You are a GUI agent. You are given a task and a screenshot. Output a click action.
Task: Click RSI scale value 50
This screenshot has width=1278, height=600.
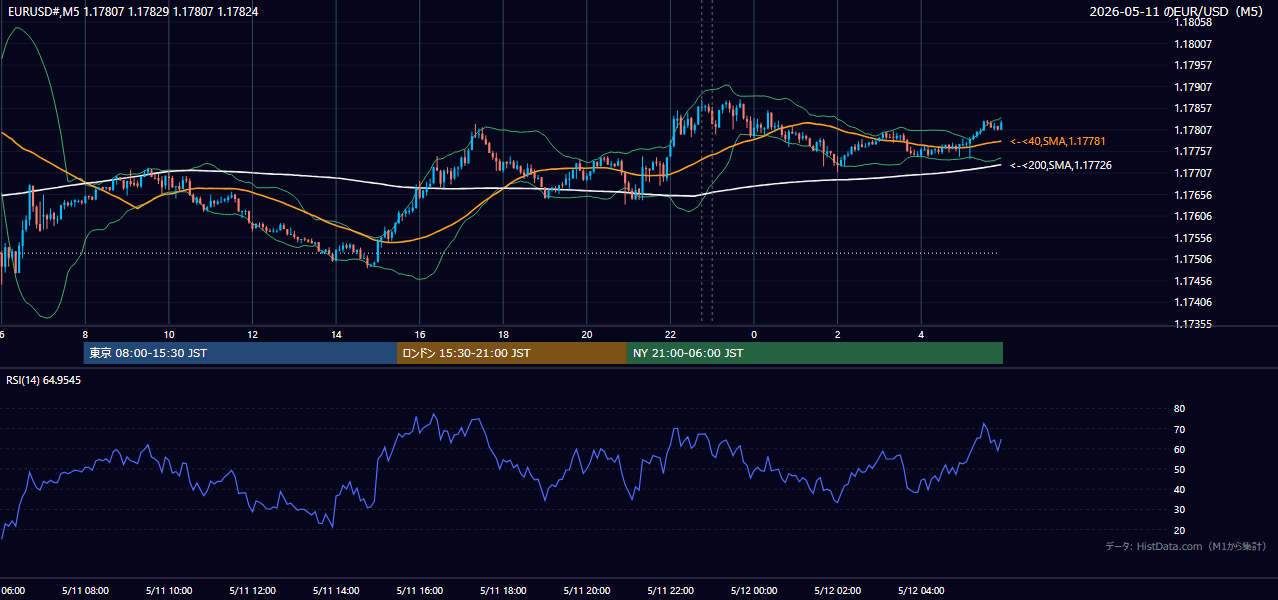click(1179, 470)
